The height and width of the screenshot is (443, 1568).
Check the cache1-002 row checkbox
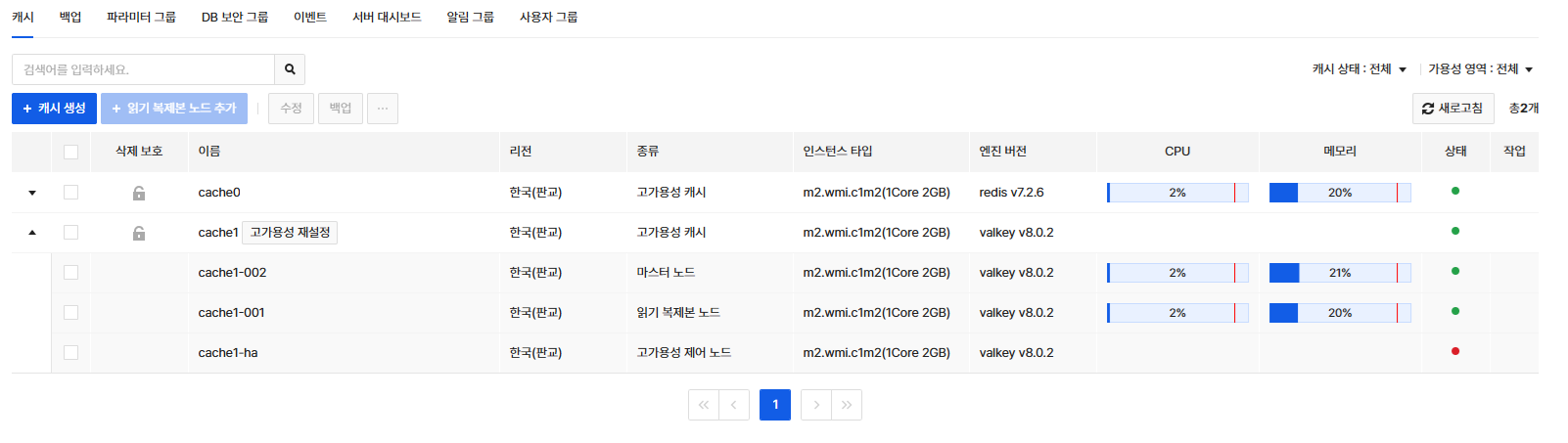click(70, 273)
